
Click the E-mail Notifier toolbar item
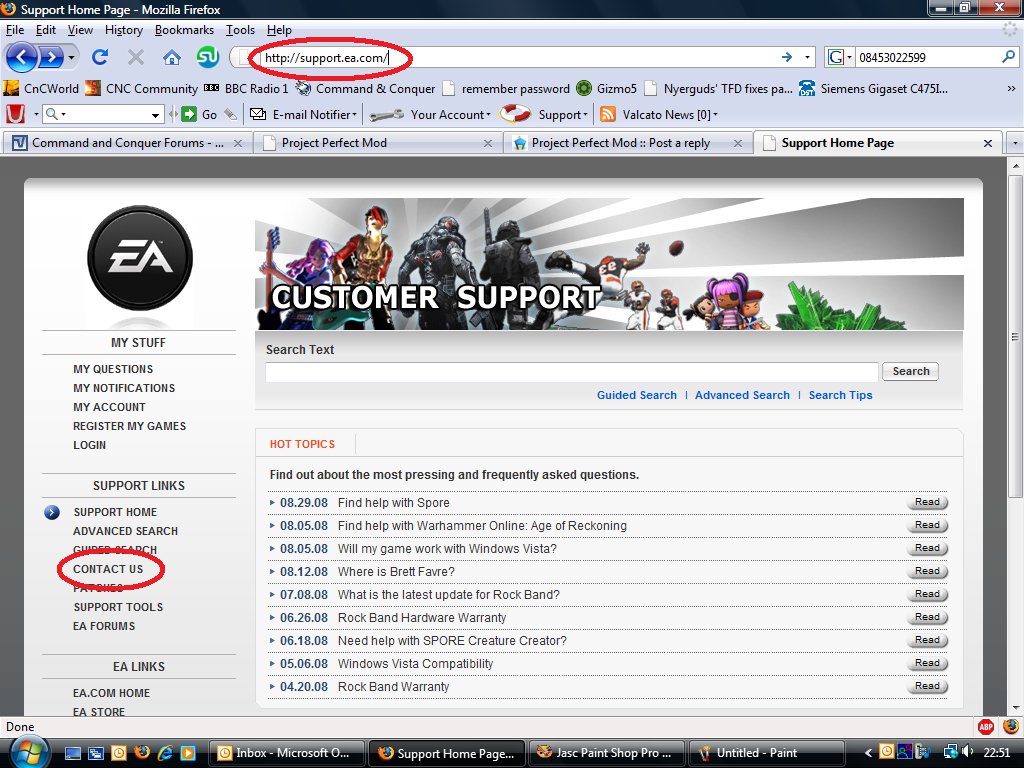tap(304, 115)
